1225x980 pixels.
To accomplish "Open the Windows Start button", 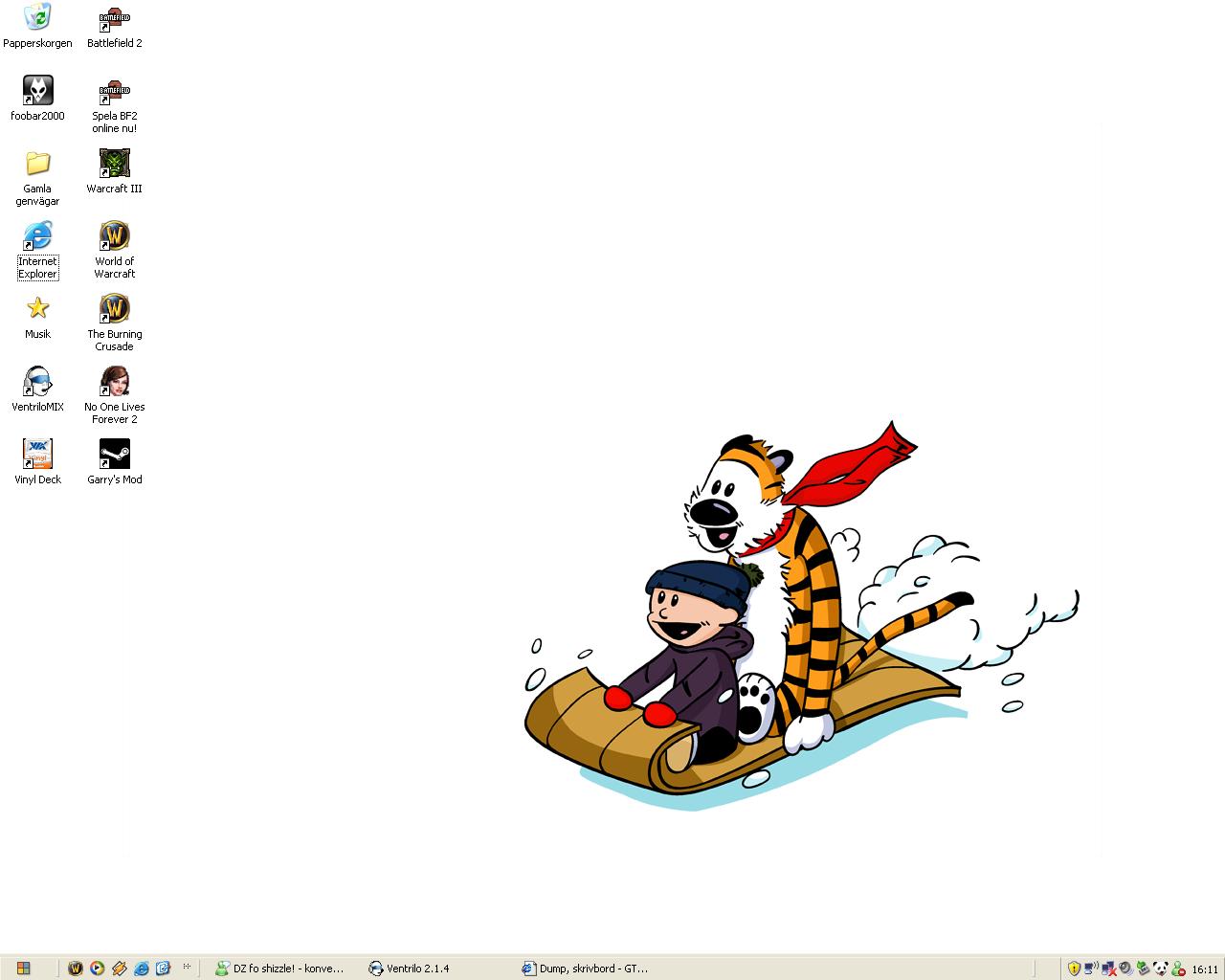I will point(23,968).
